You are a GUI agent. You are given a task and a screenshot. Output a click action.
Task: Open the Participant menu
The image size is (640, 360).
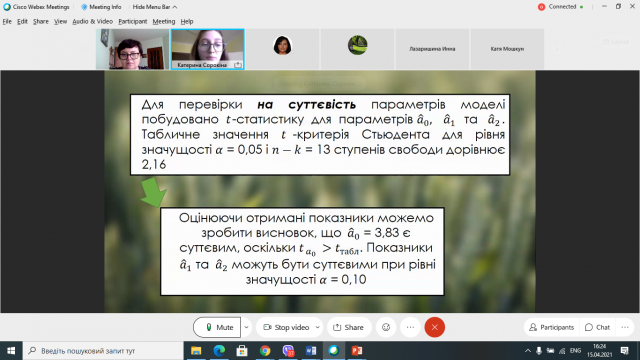tap(133, 22)
